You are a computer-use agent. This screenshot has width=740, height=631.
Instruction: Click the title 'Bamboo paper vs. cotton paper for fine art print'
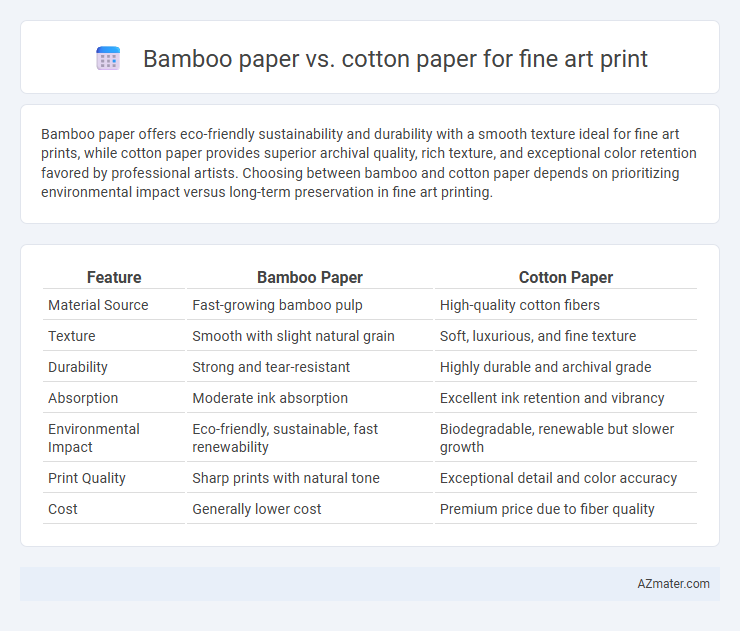[x=395, y=59]
